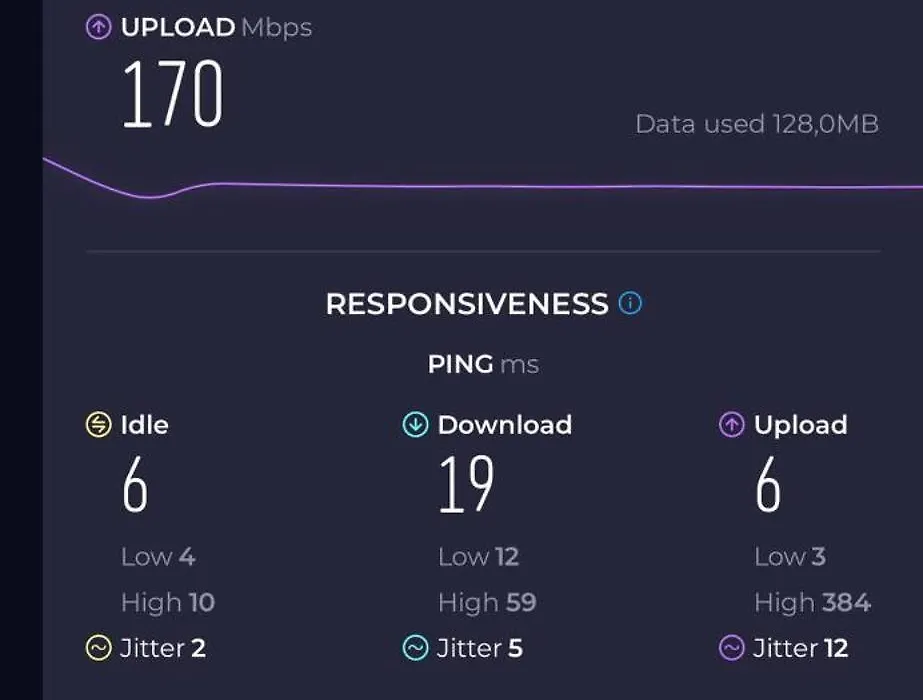This screenshot has width=923, height=700.
Task: Click the Download High 59 reading
Action: click(x=487, y=603)
